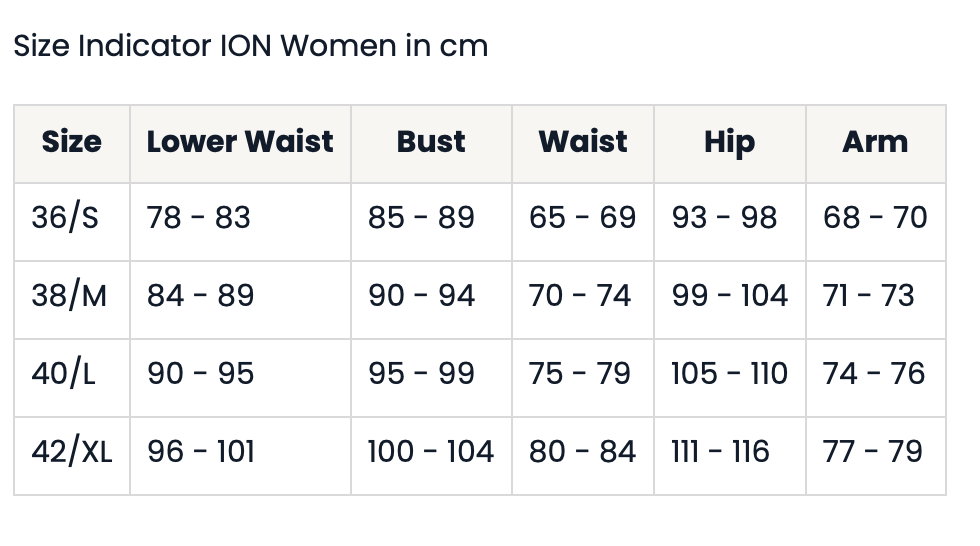Select the Bust column header
980x546 pixels.
pyautogui.click(x=431, y=142)
